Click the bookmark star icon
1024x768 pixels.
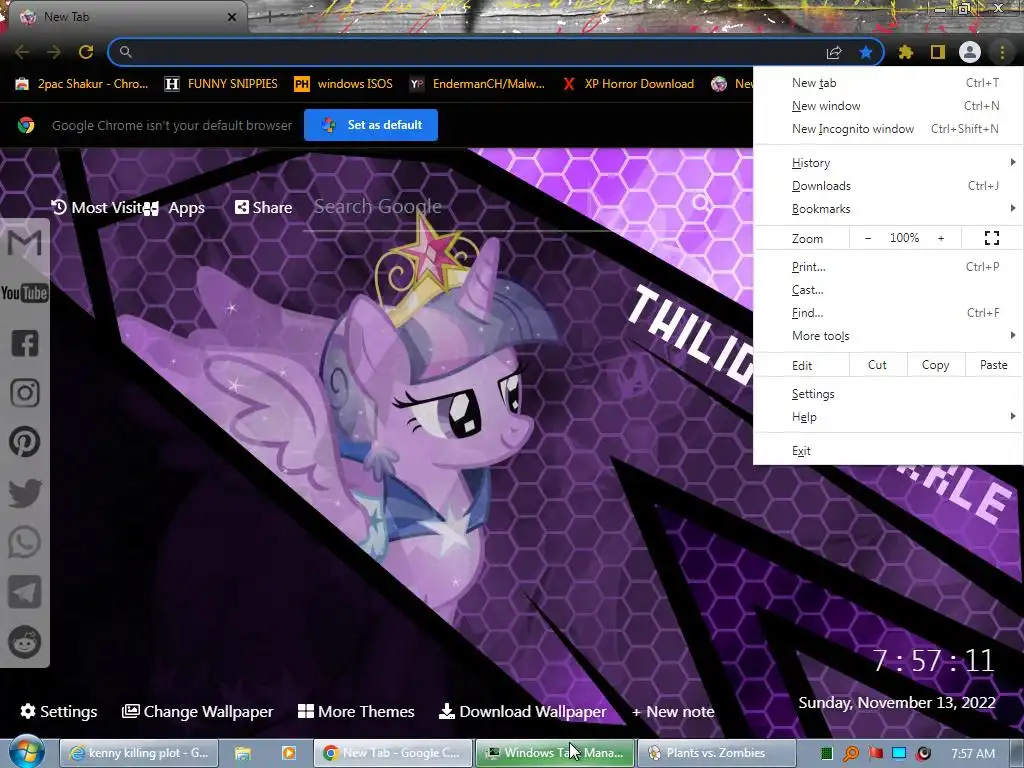click(866, 52)
